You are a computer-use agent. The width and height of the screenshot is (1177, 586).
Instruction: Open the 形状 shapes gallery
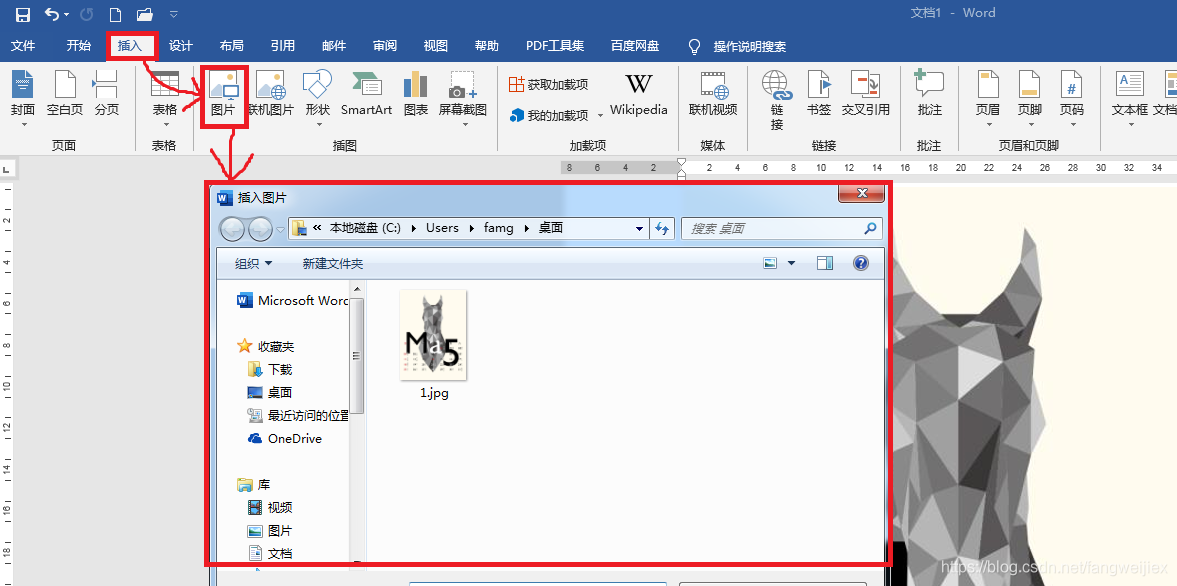pos(318,98)
